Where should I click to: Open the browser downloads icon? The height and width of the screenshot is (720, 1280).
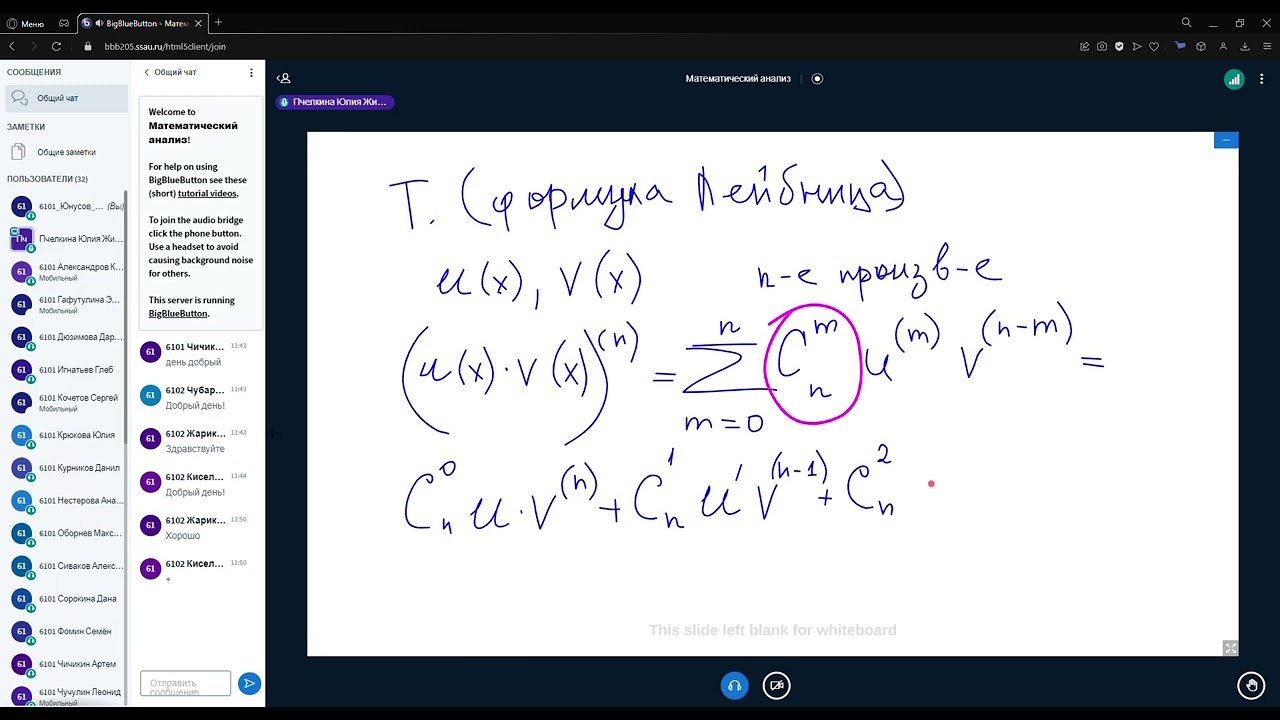click(1245, 46)
